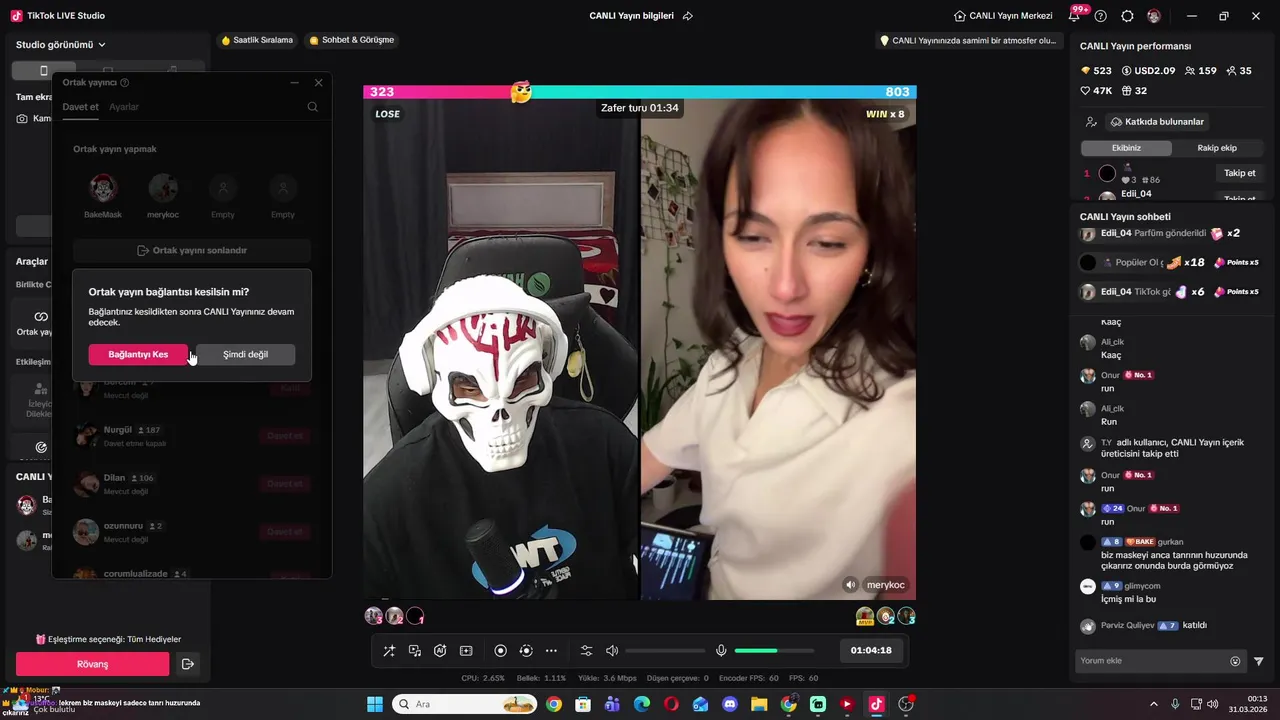Click the taskbar Ara search box
1280x720 pixels.
(x=464, y=704)
